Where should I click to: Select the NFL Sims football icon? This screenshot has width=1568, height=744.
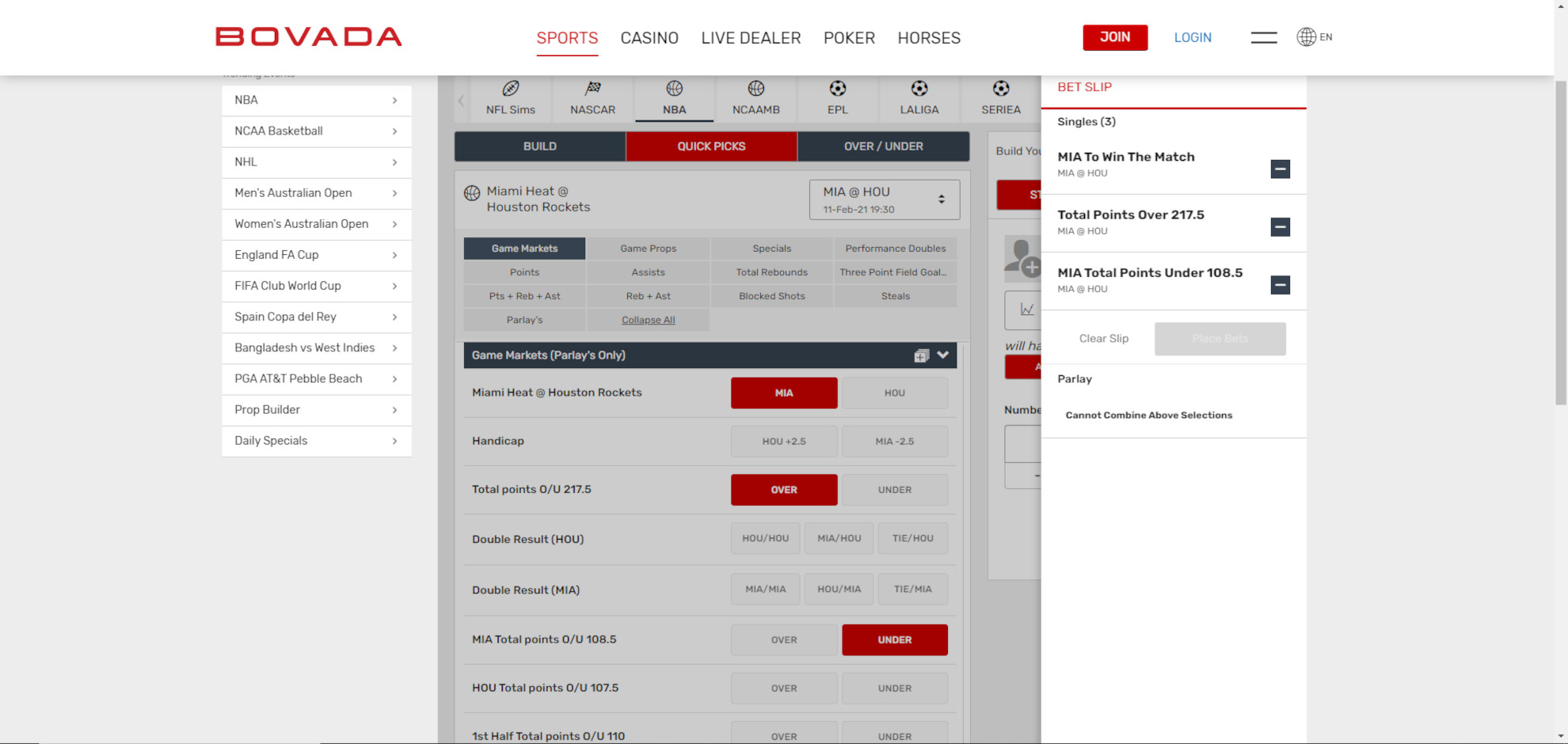pyautogui.click(x=511, y=88)
